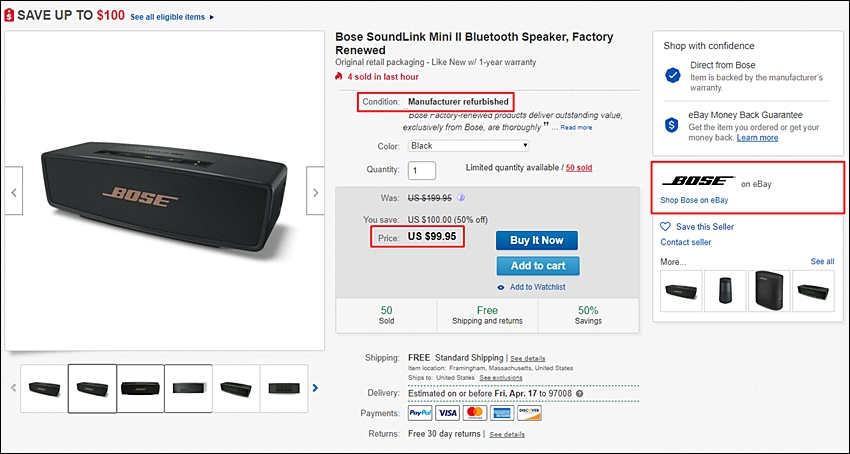
Task: Open the Shop Bose on eBay link
Action: [x=694, y=200]
